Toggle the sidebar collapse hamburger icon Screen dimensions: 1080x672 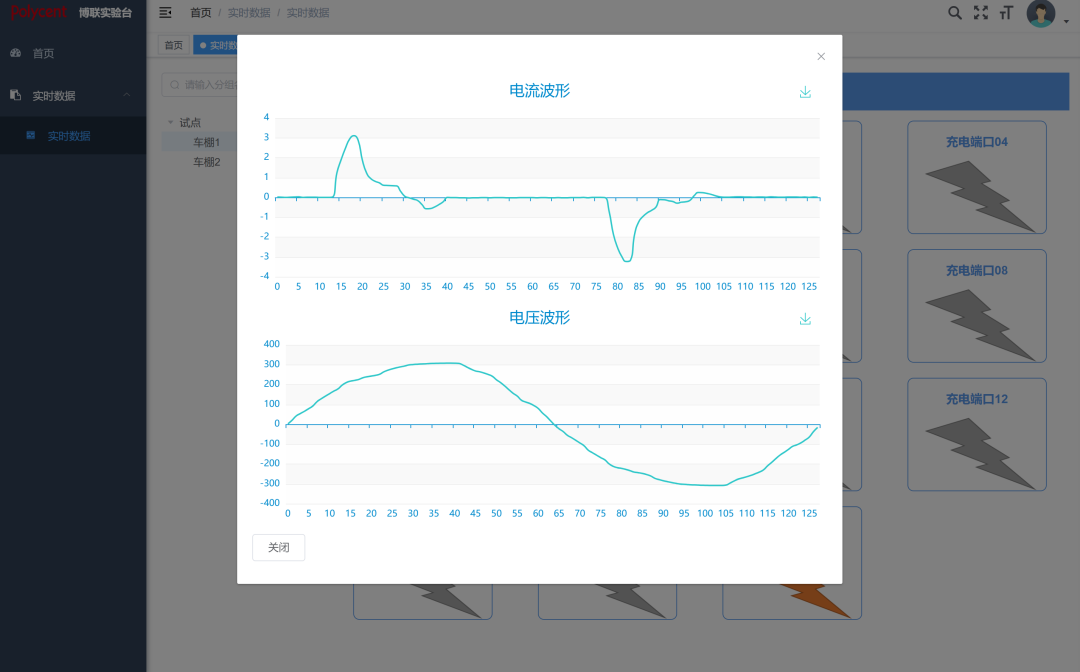tap(166, 13)
